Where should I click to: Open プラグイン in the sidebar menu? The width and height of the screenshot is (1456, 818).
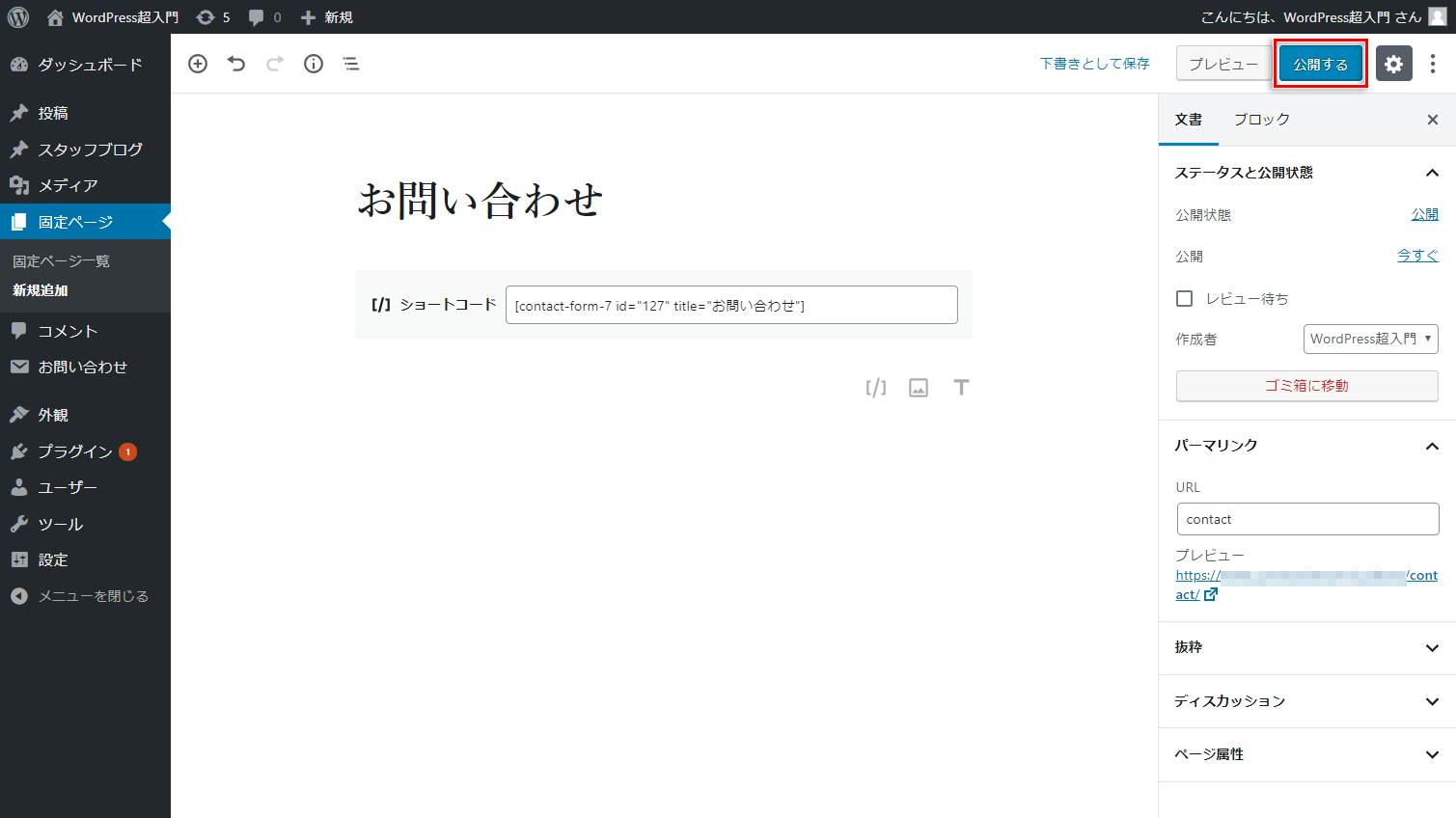click(x=75, y=451)
